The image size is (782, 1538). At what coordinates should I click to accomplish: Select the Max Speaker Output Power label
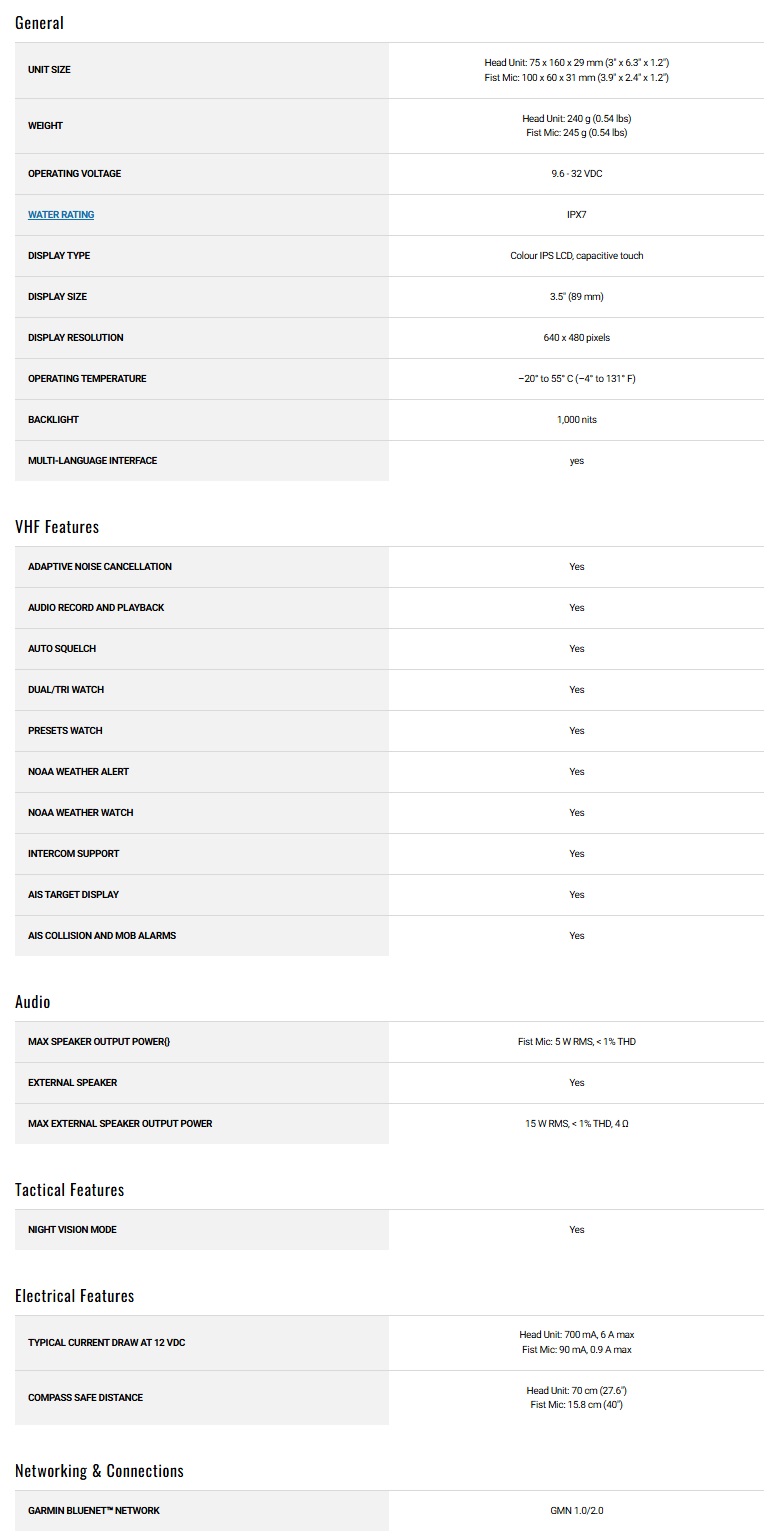tap(99, 1042)
